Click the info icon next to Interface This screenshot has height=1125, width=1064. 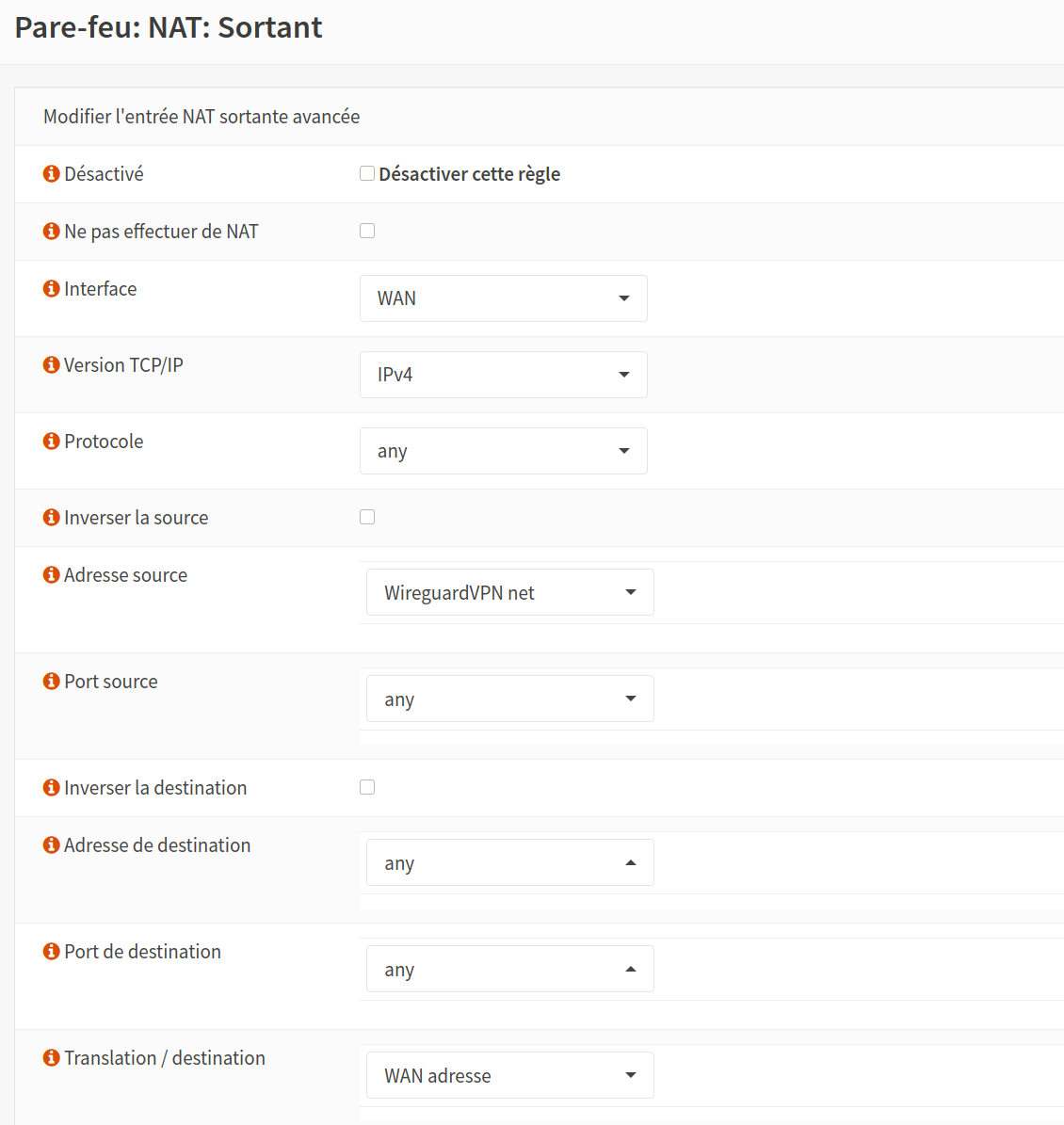click(52, 289)
